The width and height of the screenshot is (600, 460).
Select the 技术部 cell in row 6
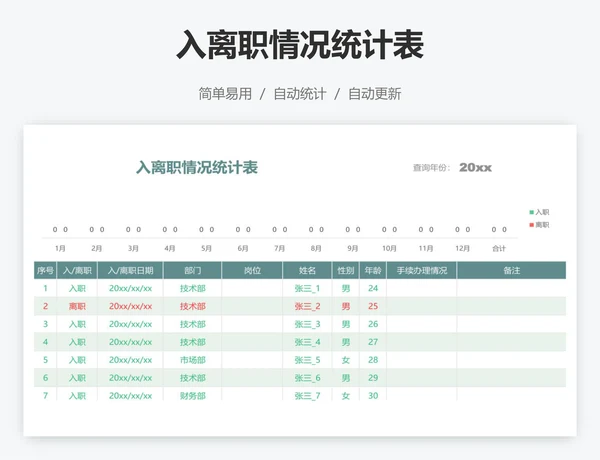(x=192, y=378)
